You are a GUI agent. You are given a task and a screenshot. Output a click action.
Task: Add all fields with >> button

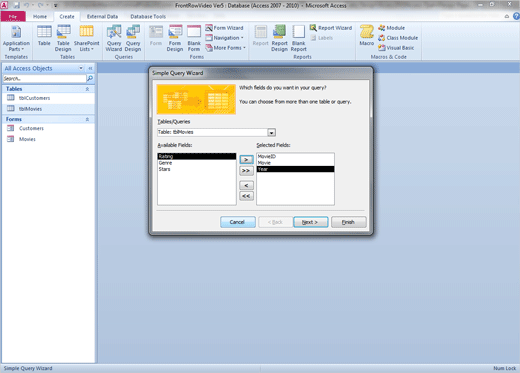point(246,171)
